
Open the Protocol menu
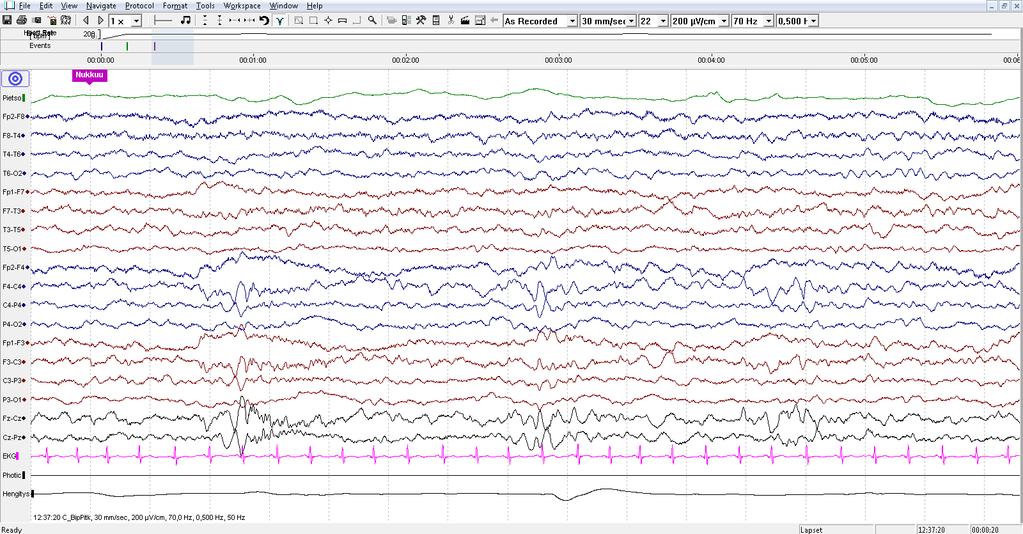[x=140, y=6]
